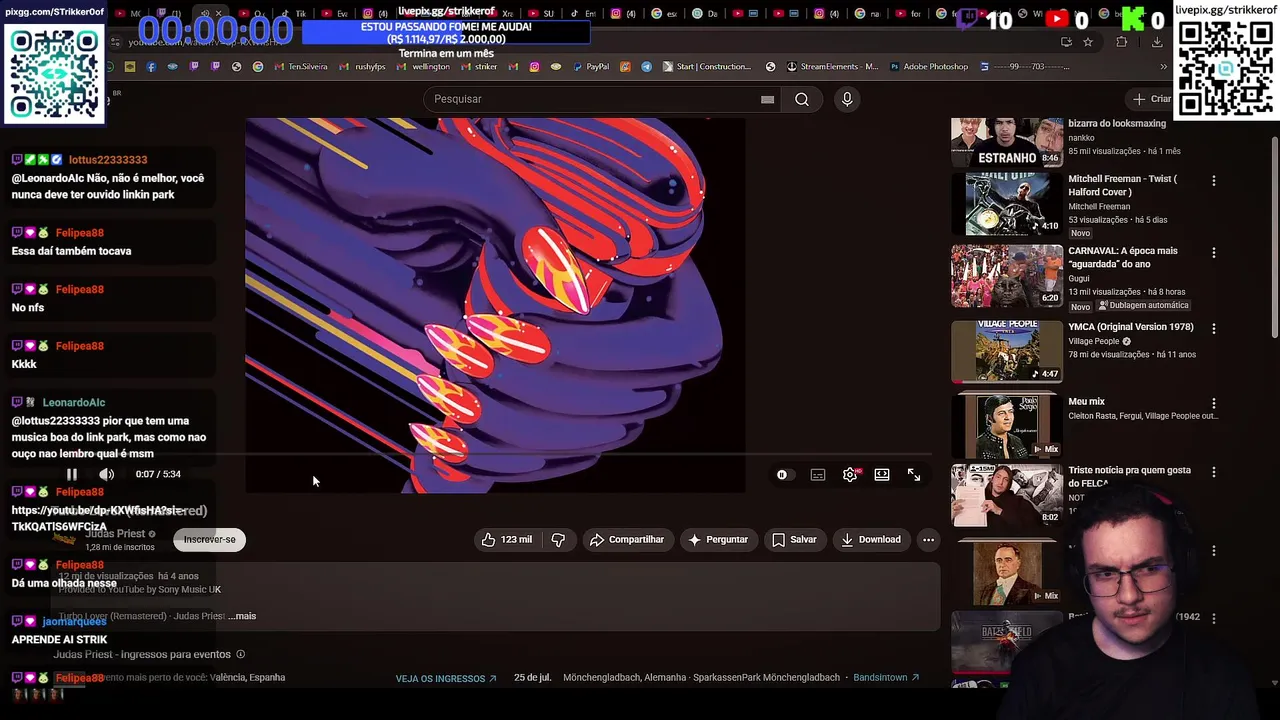The height and width of the screenshot is (720, 1280).
Task: Open the wellington bookmark
Action: [x=423, y=67]
